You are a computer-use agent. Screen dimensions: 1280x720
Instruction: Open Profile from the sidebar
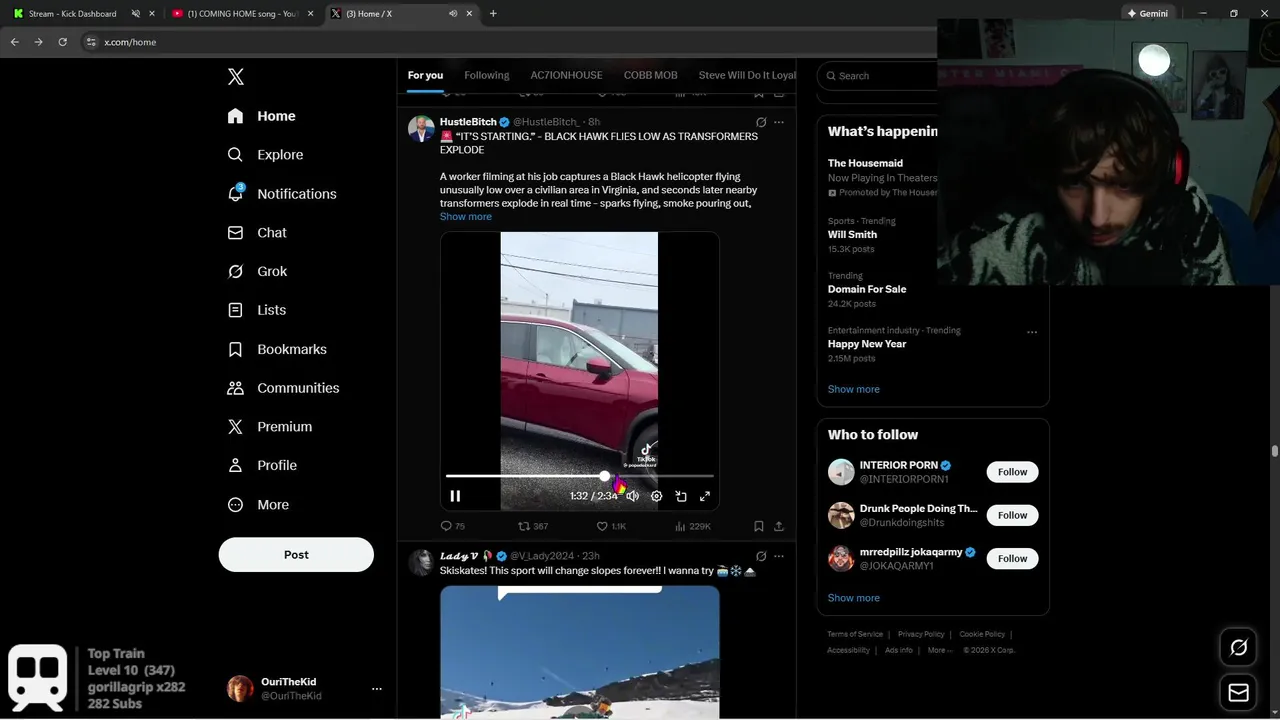click(x=263, y=465)
